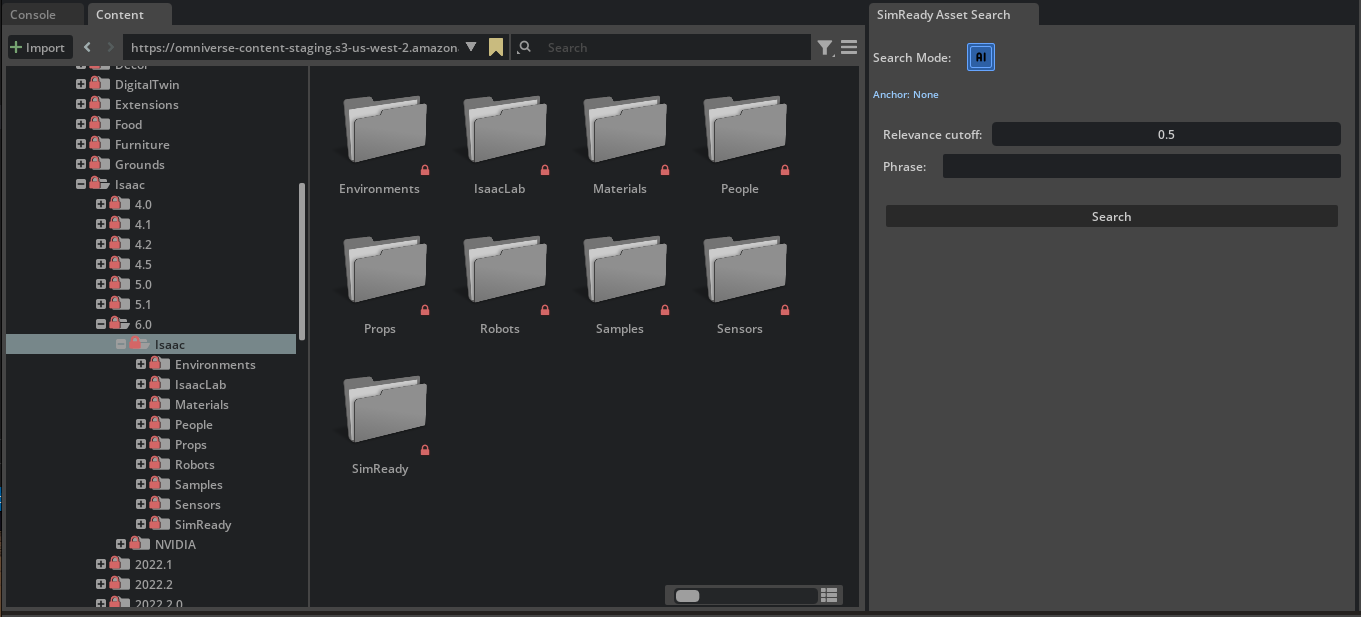Screen dimensions: 1361x617
Task: Select People in the folder tree
Action: pyautogui.click(x=194, y=425)
